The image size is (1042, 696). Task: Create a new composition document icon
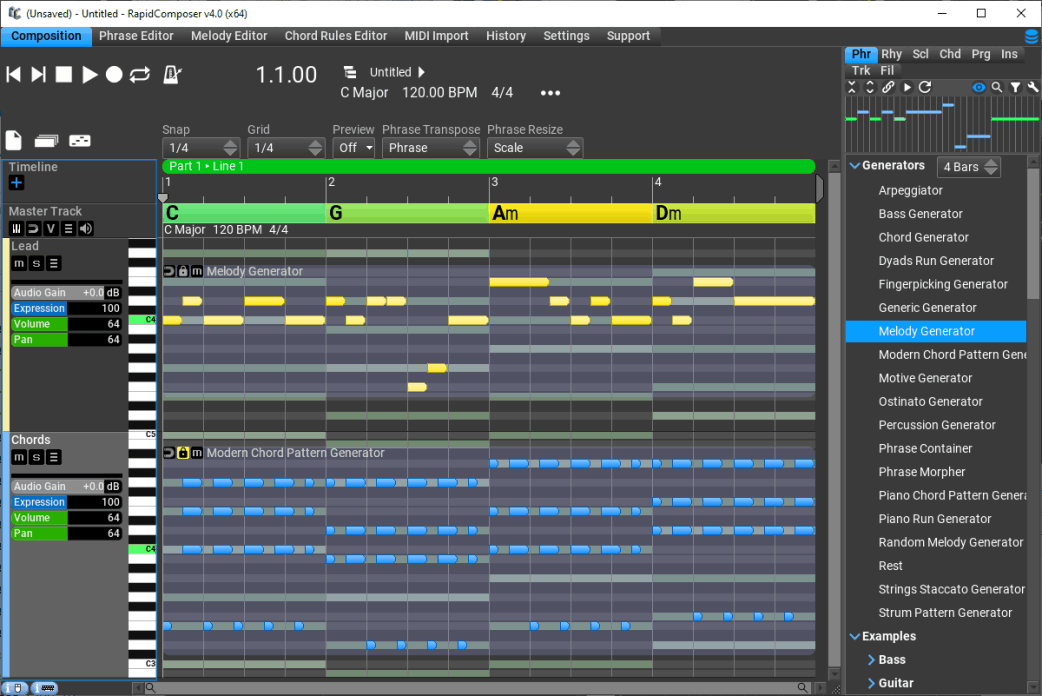(x=14, y=140)
